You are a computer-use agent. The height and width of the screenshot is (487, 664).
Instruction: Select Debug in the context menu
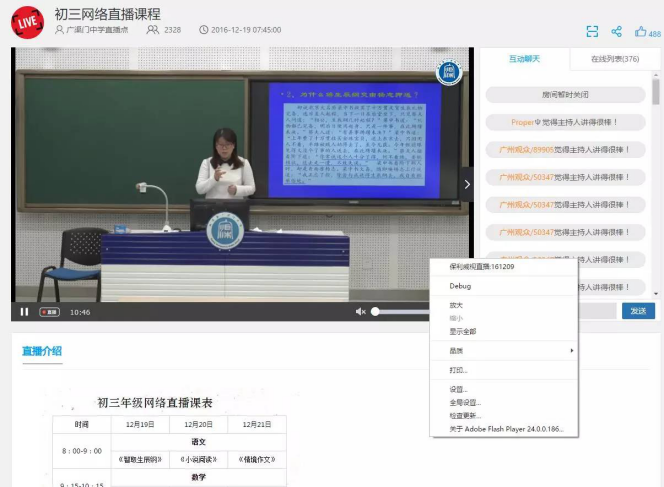(460, 286)
